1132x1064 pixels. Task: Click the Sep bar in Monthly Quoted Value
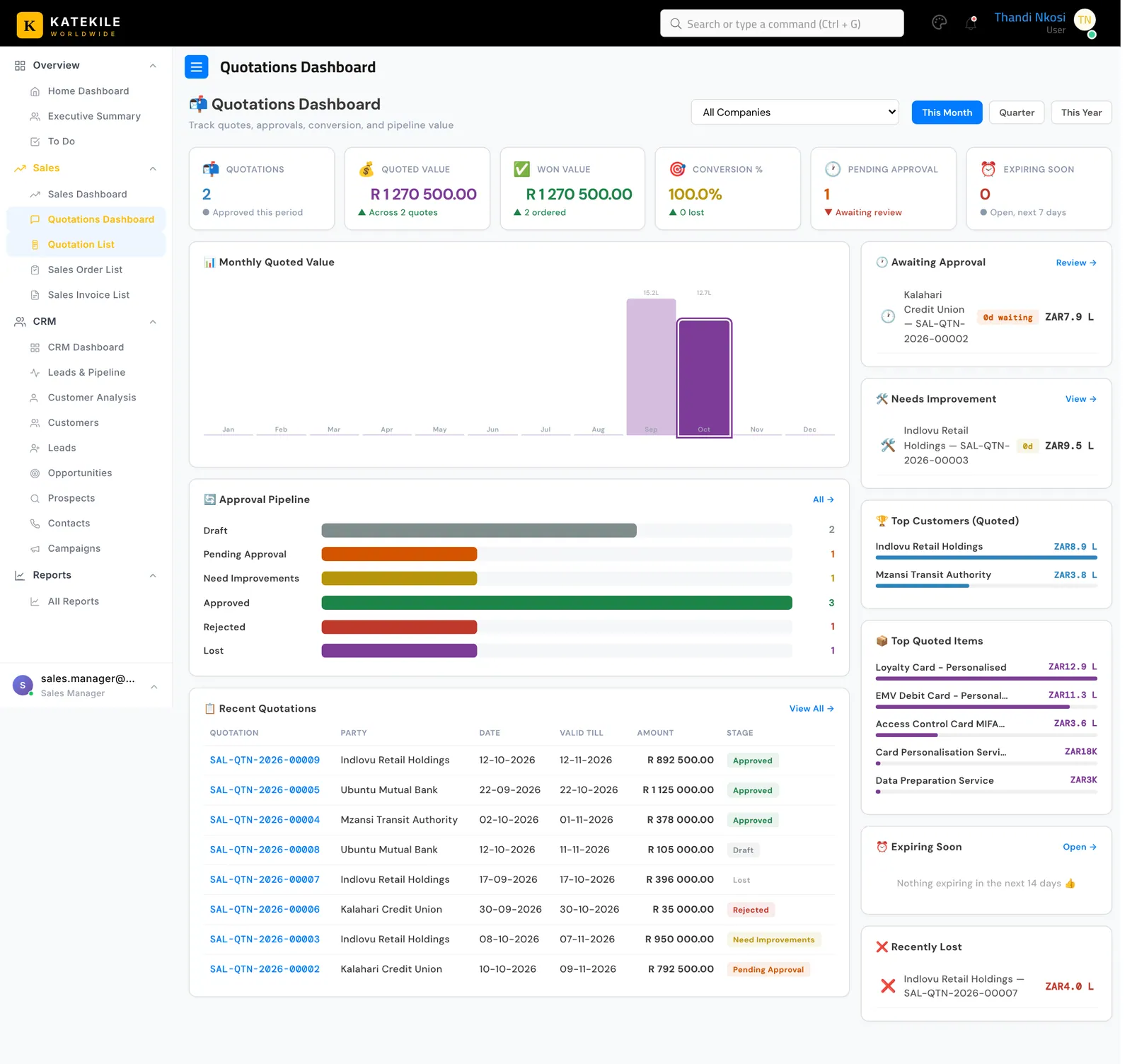pyautogui.click(x=651, y=366)
